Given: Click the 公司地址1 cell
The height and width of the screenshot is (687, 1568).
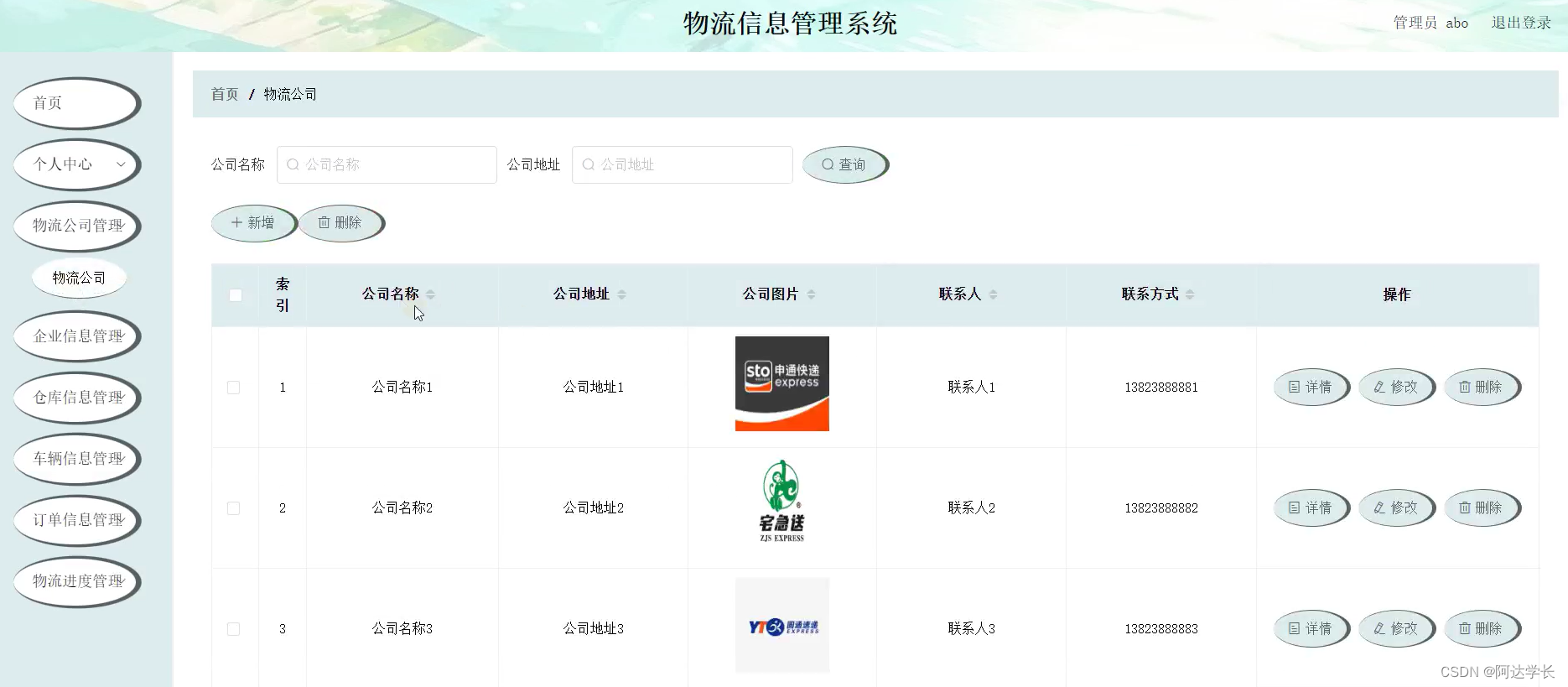Looking at the screenshot, I should pyautogui.click(x=594, y=388).
